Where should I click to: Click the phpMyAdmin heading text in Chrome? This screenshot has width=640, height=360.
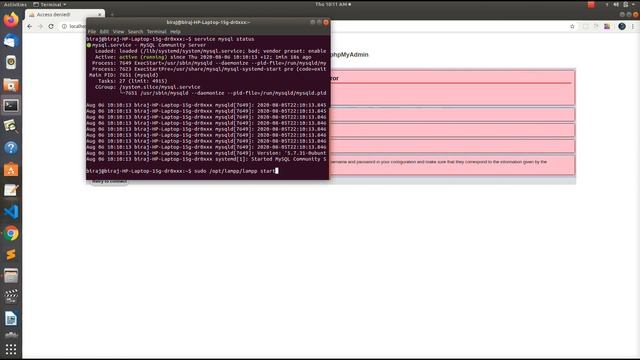tap(349, 55)
